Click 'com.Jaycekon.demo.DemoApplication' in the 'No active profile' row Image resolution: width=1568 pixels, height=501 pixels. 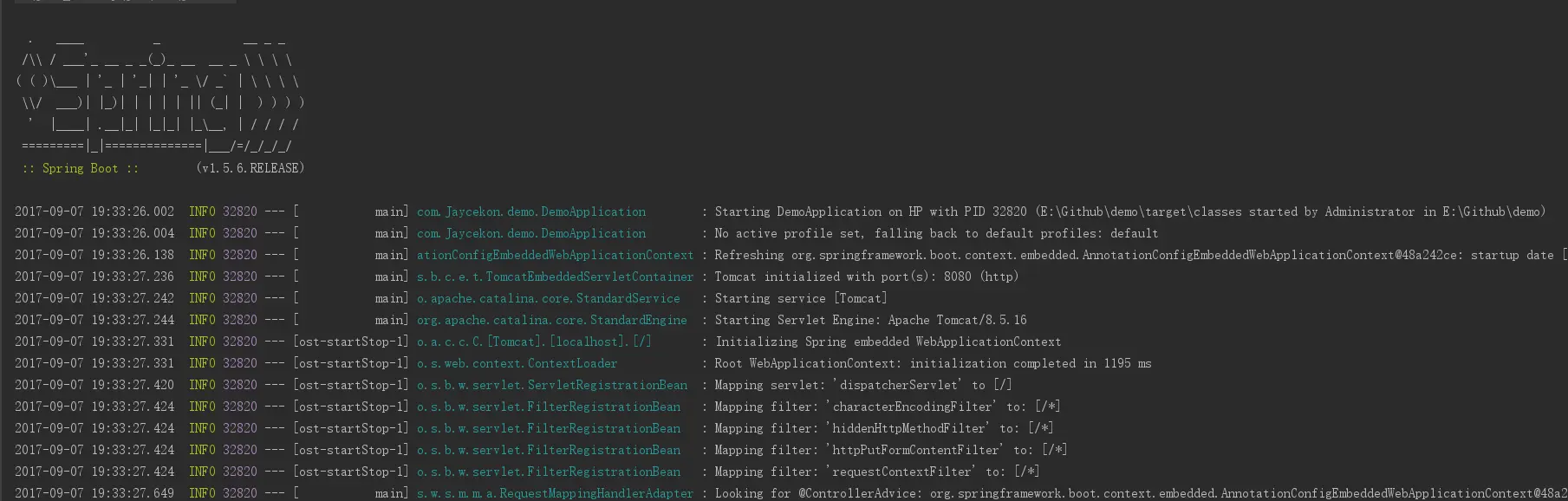(x=531, y=233)
